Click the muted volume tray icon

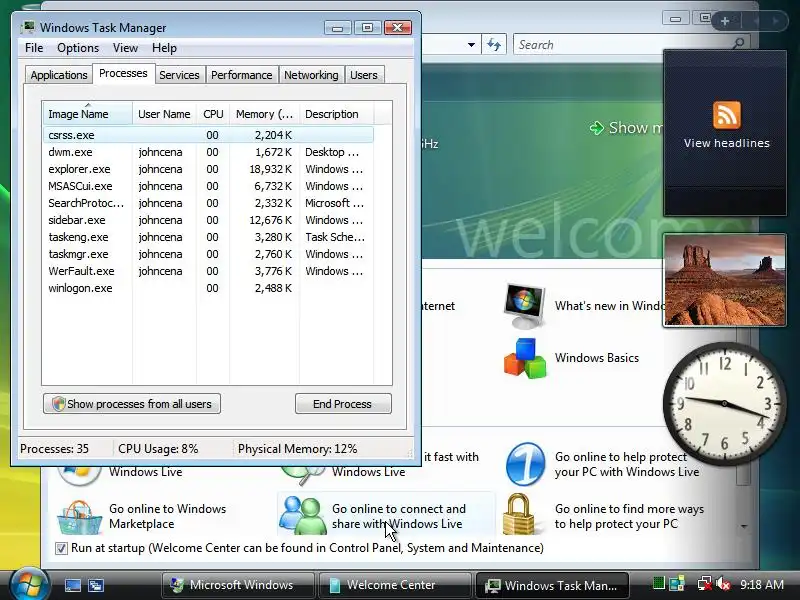(x=723, y=584)
